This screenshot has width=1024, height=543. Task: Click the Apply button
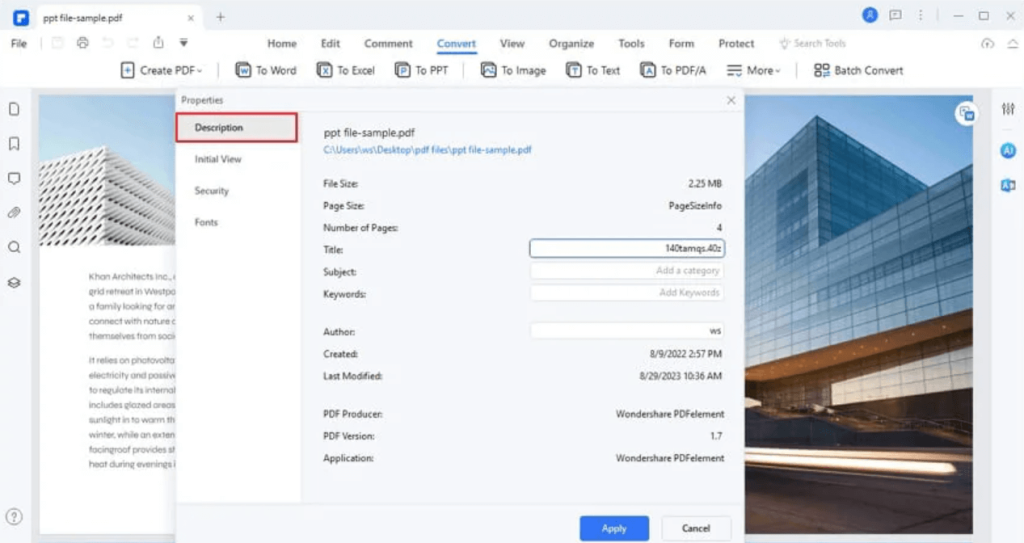pyautogui.click(x=614, y=528)
